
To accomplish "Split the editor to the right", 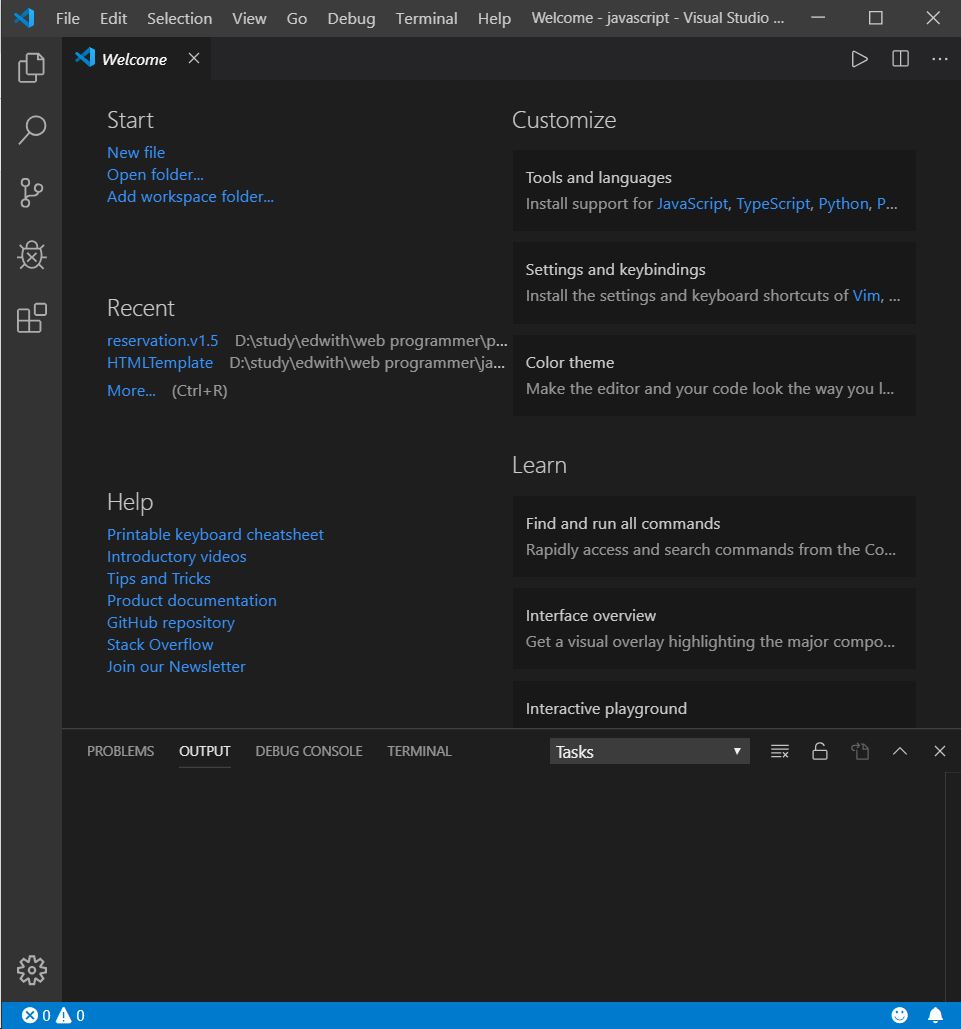I will coord(900,59).
